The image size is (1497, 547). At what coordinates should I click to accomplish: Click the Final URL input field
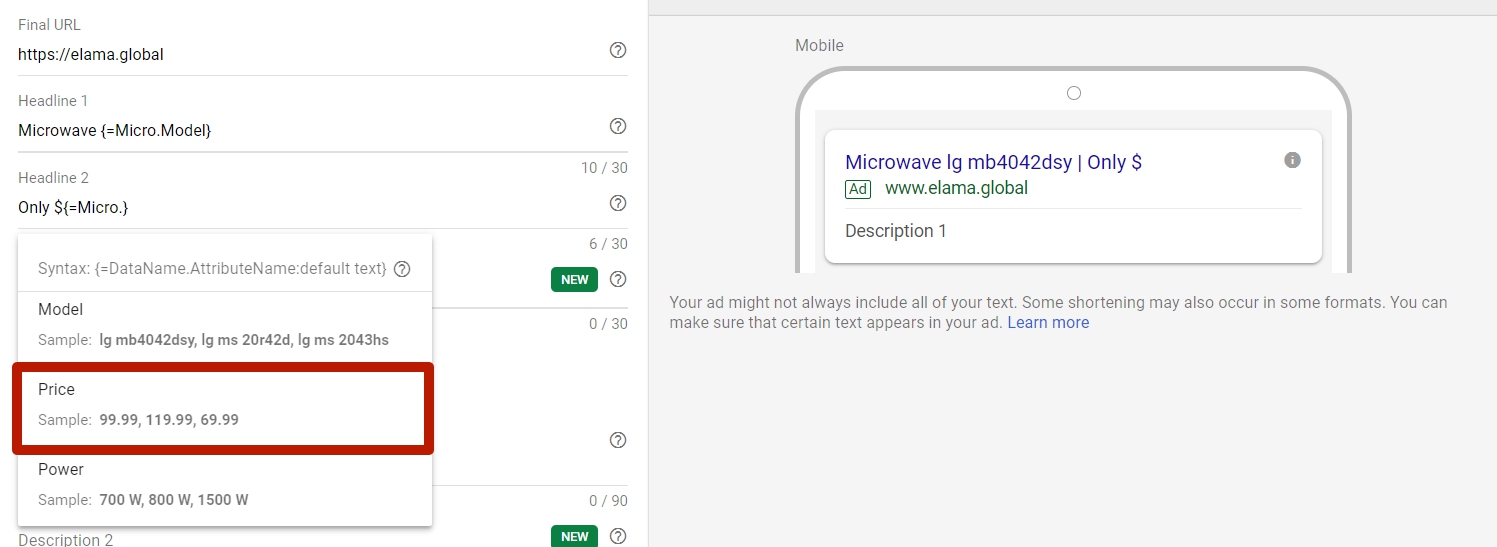[310, 54]
